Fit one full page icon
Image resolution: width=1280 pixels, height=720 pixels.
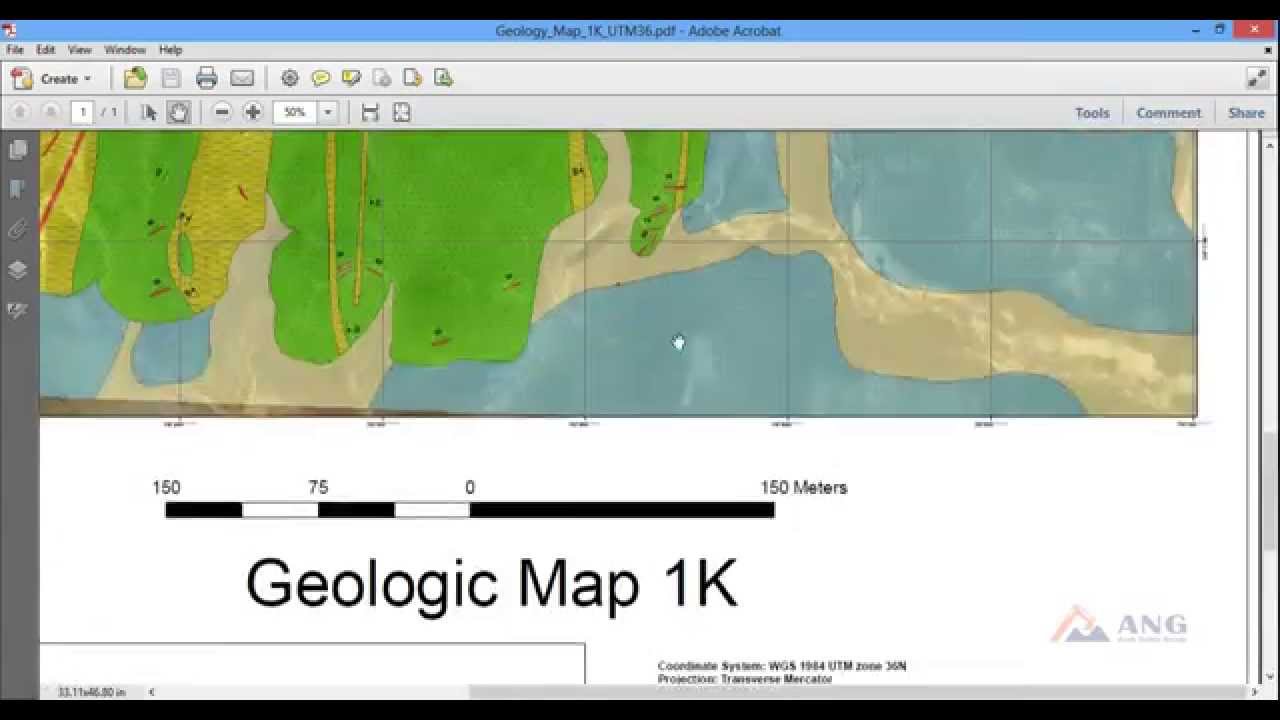click(401, 112)
